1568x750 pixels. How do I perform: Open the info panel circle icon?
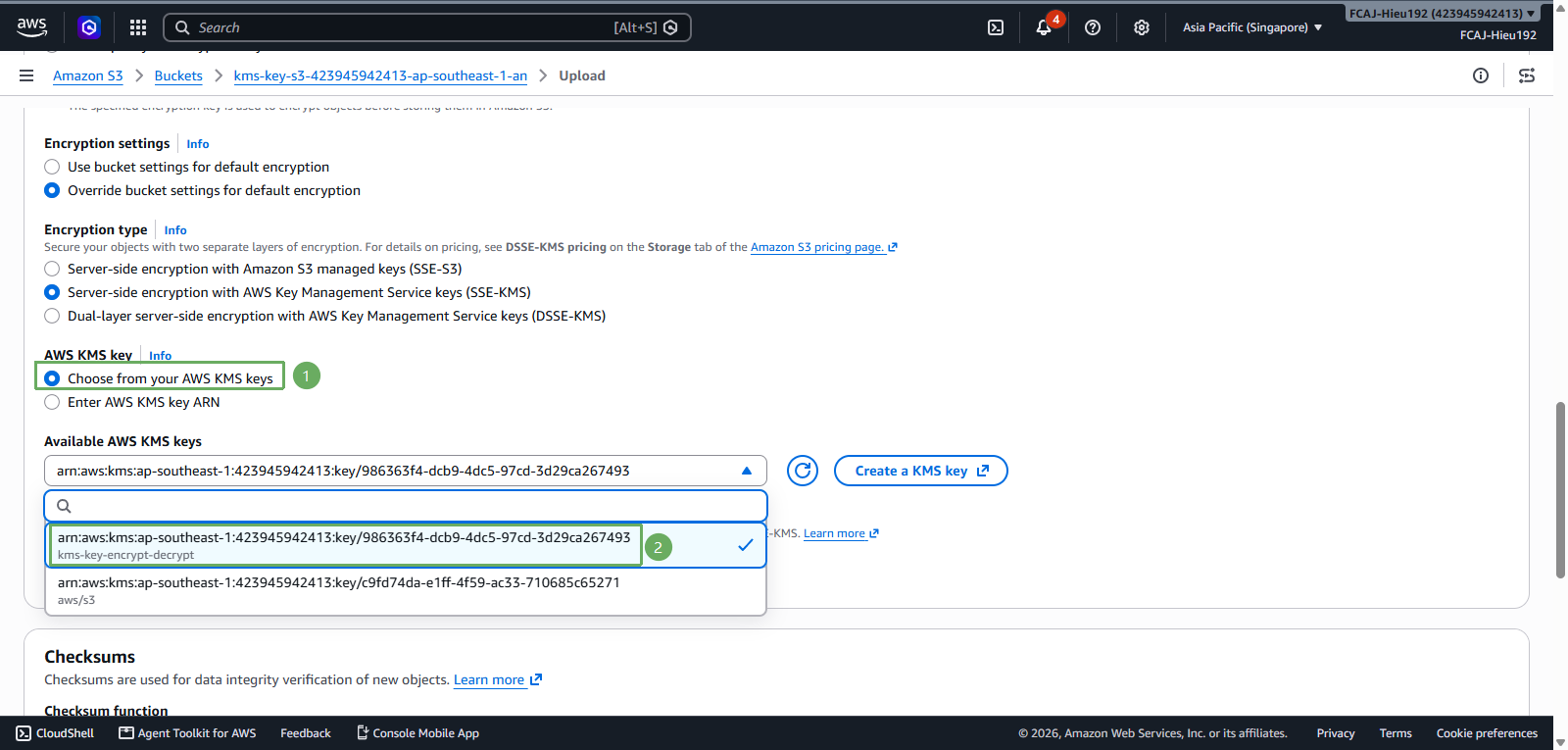[x=1481, y=75]
